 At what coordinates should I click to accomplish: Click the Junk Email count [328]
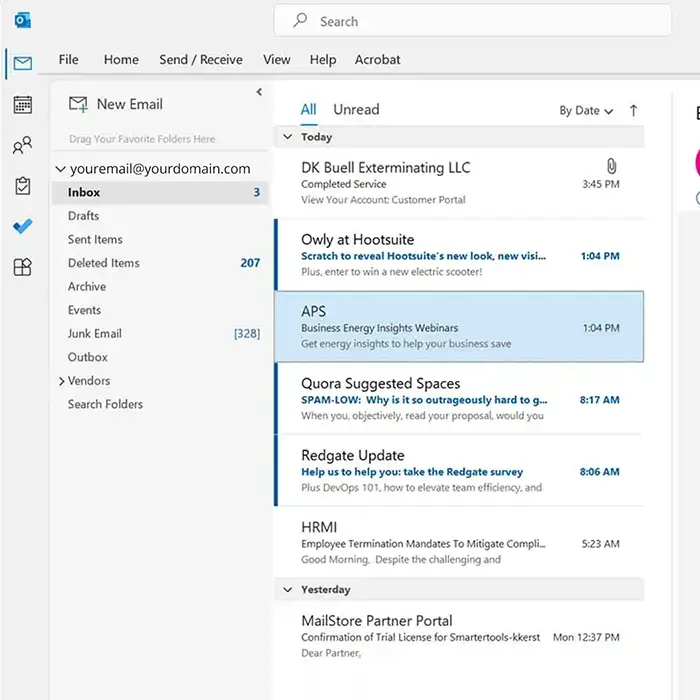247,334
